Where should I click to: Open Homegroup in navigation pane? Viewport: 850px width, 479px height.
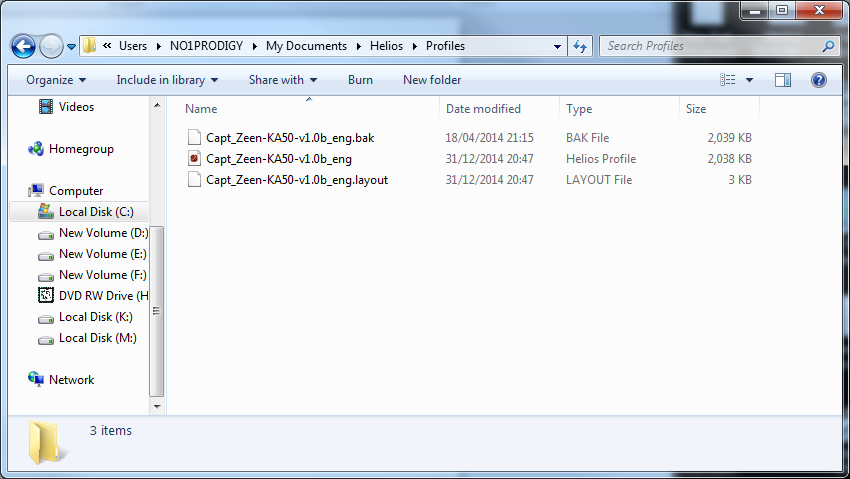click(81, 149)
